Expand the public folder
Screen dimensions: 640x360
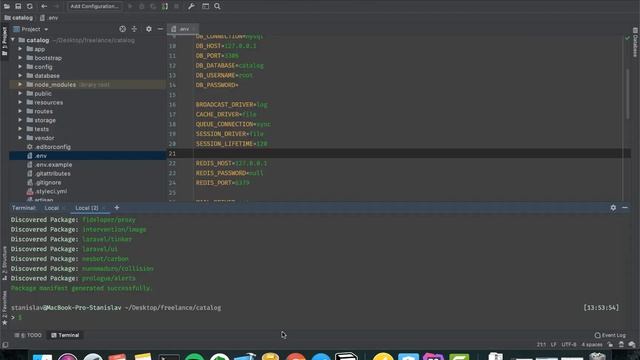[x=20, y=93]
